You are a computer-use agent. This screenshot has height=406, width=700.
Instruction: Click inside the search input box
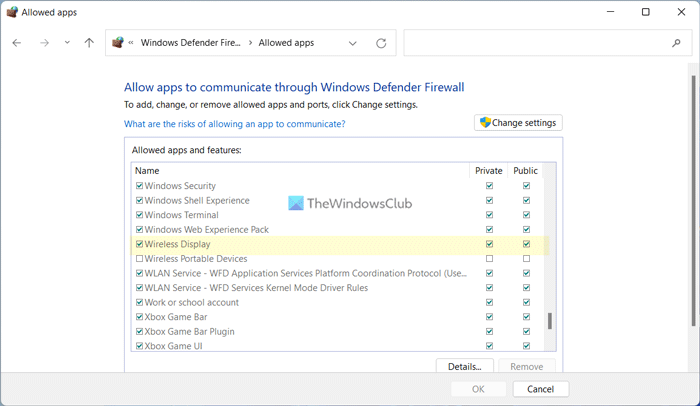535,43
